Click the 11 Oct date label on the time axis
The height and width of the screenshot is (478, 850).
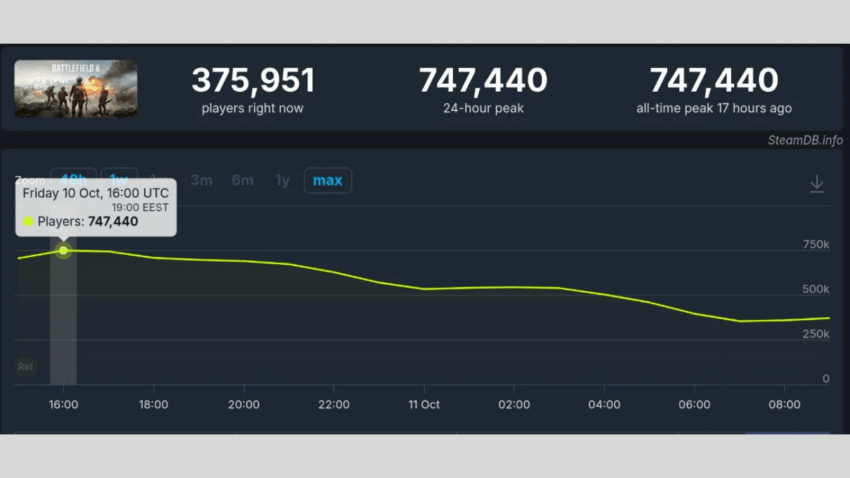[424, 405]
